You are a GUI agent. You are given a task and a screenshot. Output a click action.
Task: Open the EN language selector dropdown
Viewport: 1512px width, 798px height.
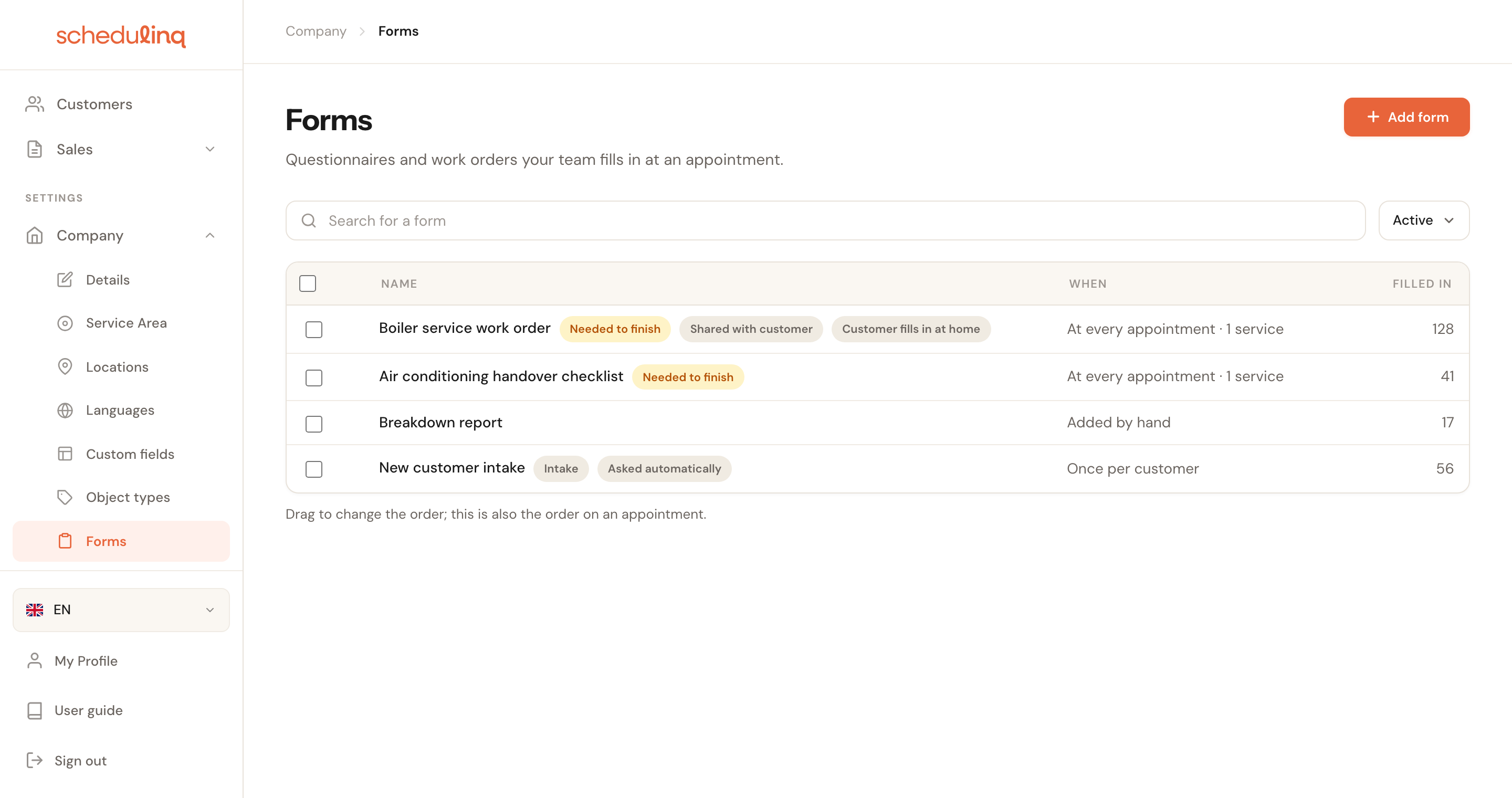pos(121,610)
